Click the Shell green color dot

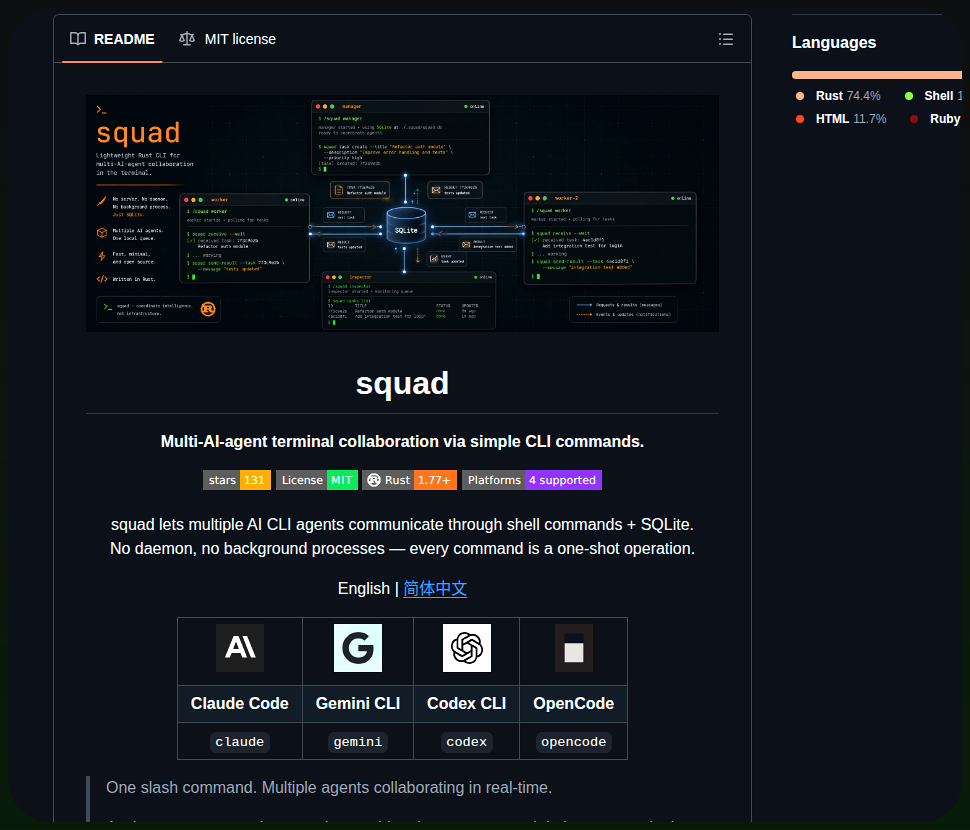[909, 96]
